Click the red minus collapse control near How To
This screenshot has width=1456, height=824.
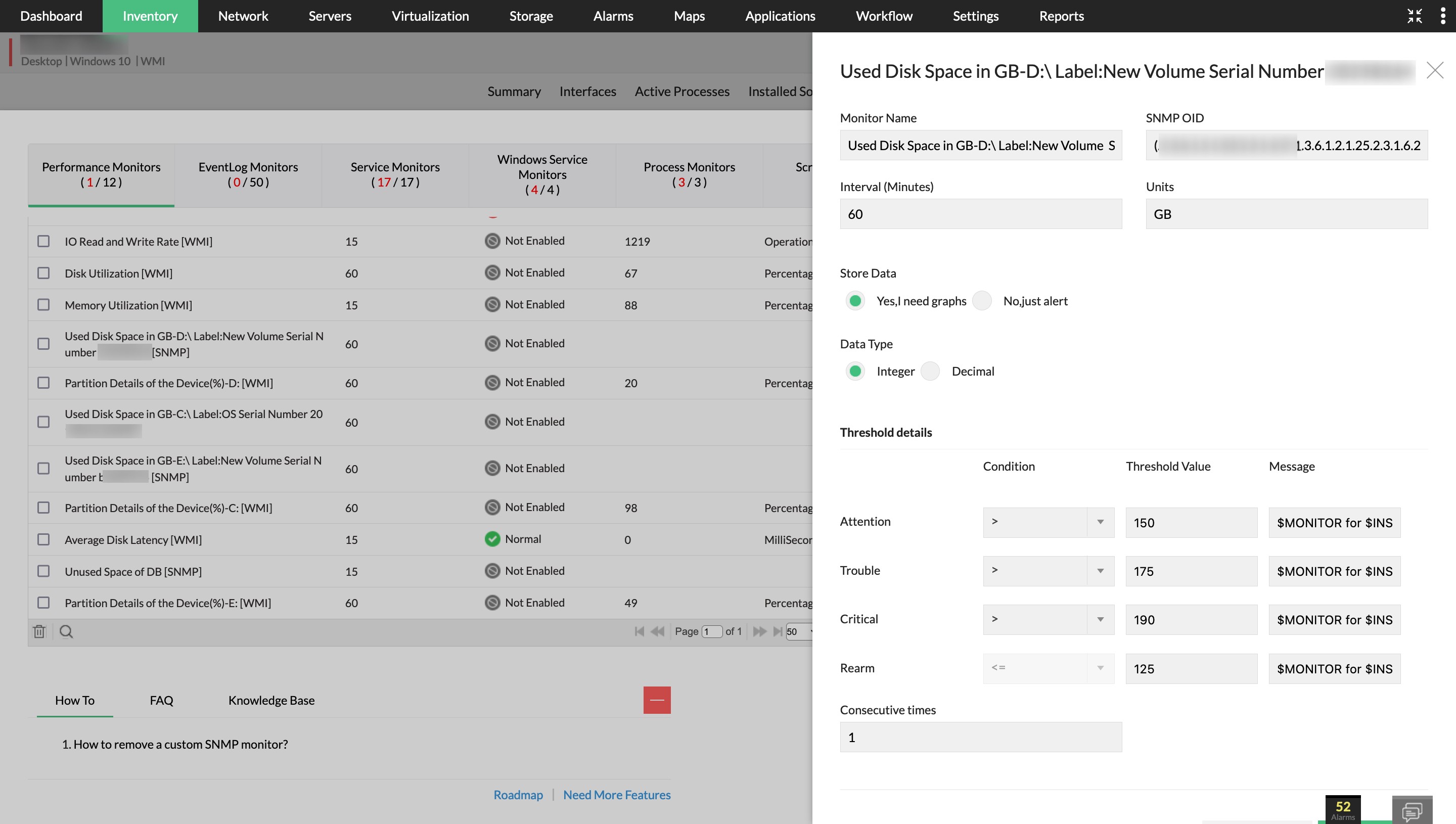tap(656, 700)
